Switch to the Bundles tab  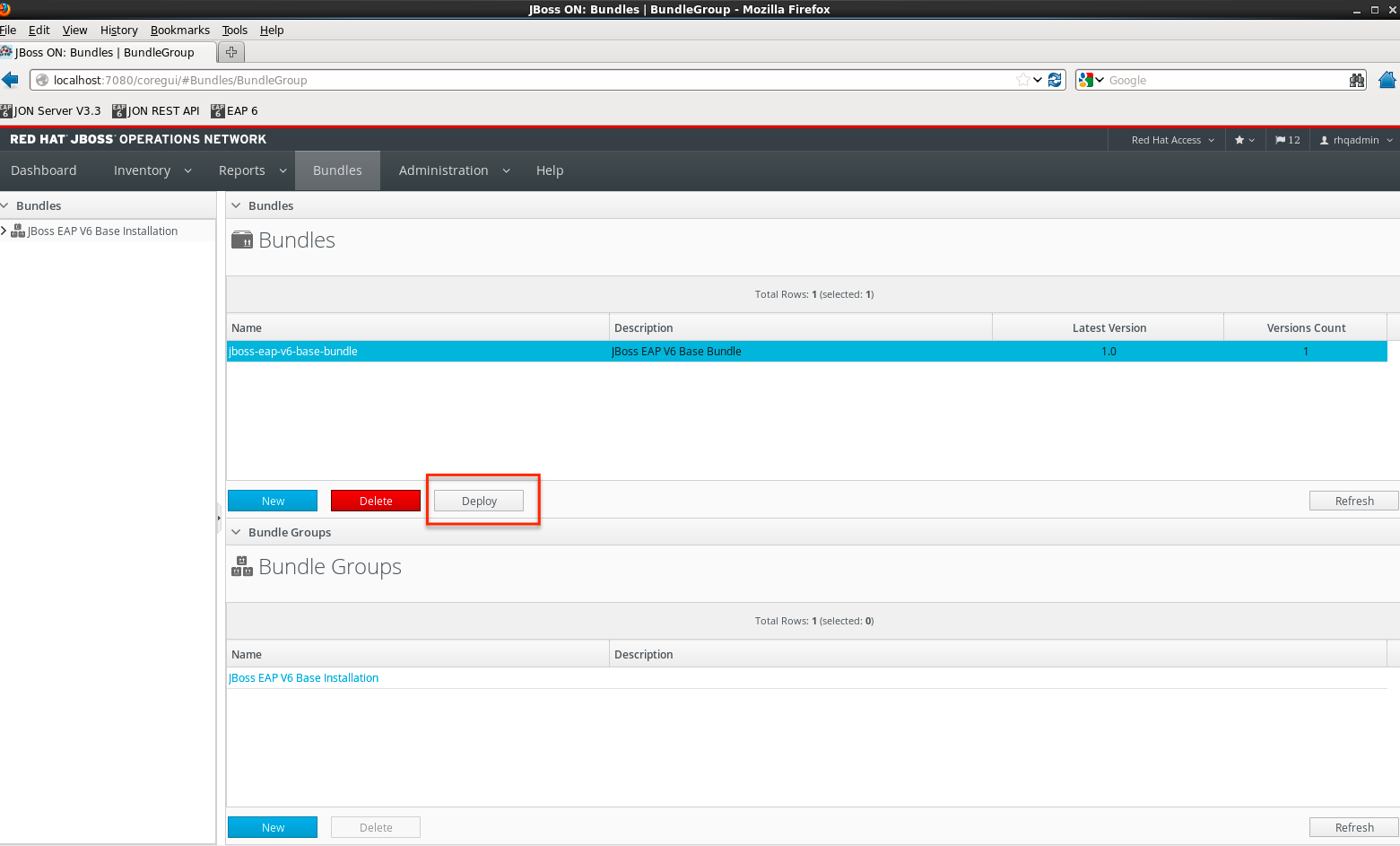pyautogui.click(x=337, y=170)
